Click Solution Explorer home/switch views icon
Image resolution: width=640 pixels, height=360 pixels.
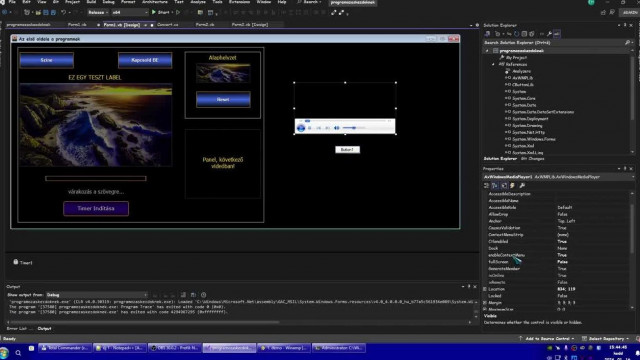487,34
